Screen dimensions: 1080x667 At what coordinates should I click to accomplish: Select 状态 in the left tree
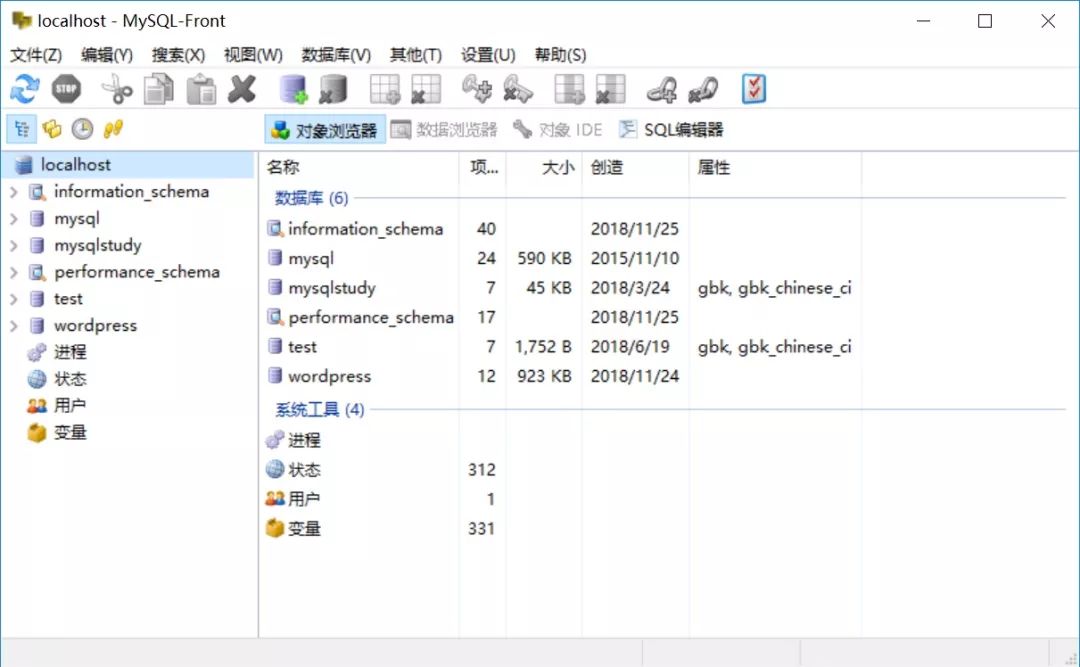(x=70, y=379)
